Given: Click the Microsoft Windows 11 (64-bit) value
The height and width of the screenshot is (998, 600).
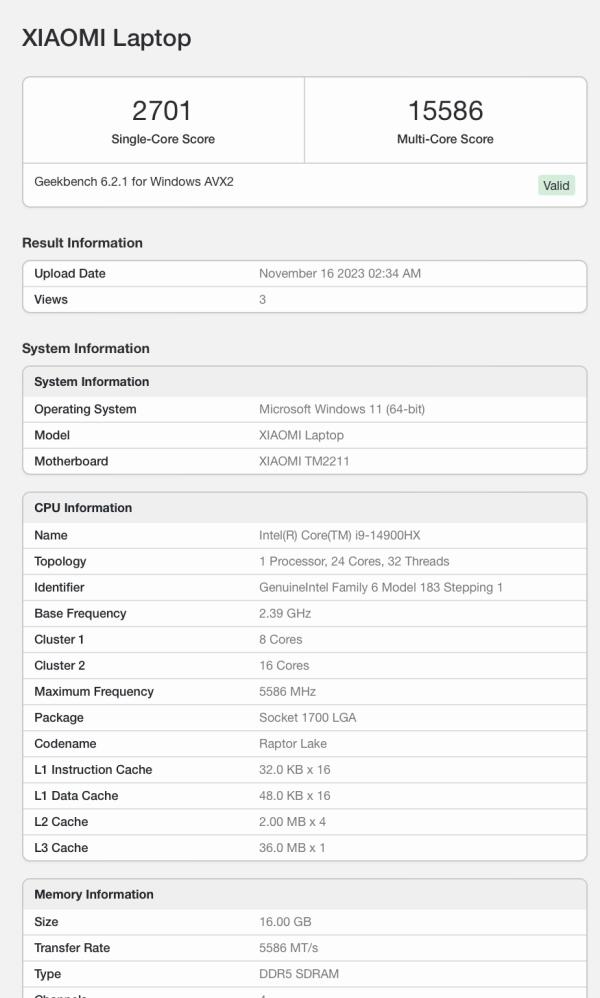Looking at the screenshot, I should click(341, 409).
